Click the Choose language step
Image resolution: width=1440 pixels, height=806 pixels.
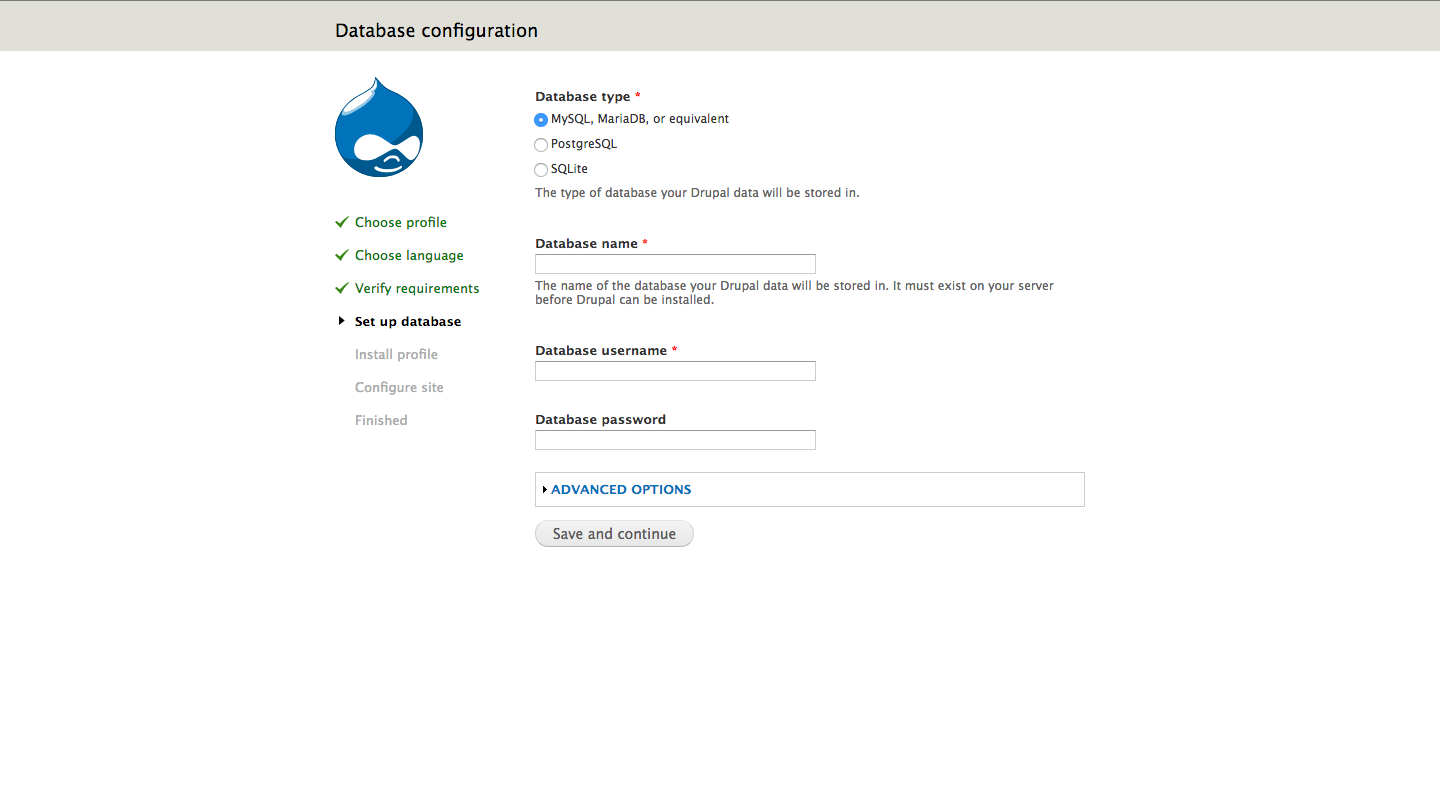(409, 255)
